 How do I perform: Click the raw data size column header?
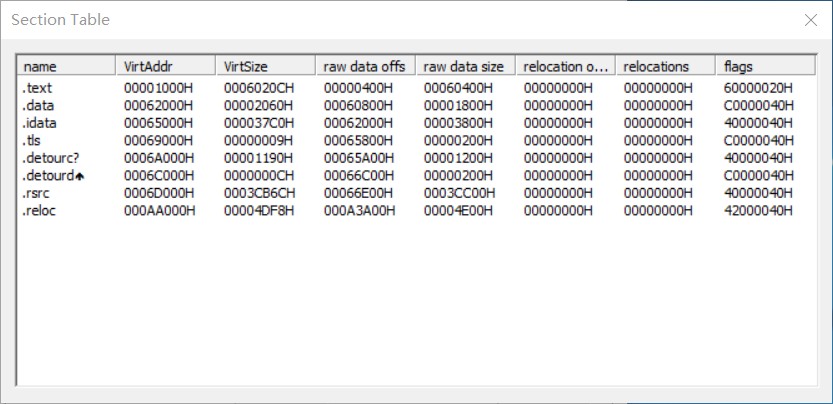coord(465,66)
